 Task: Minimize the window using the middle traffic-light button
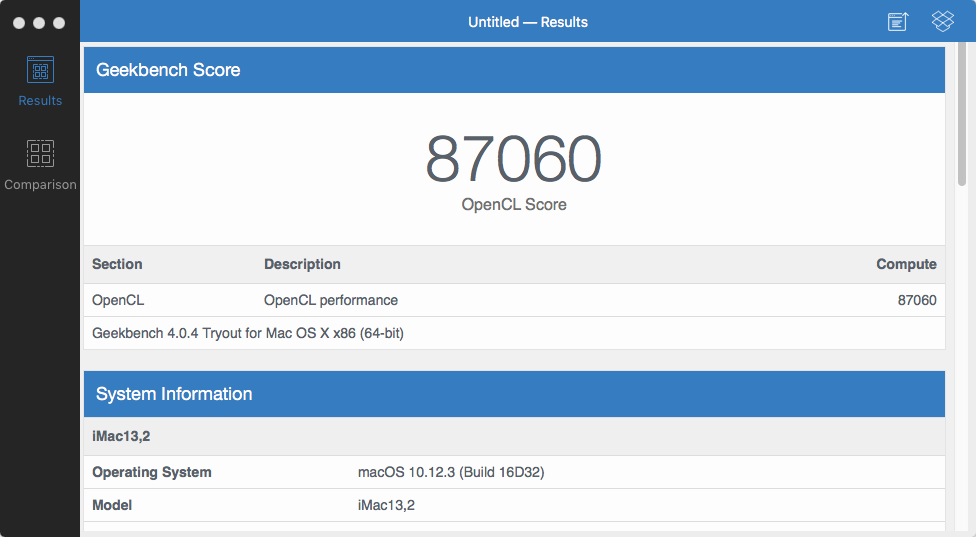[x=39, y=22]
